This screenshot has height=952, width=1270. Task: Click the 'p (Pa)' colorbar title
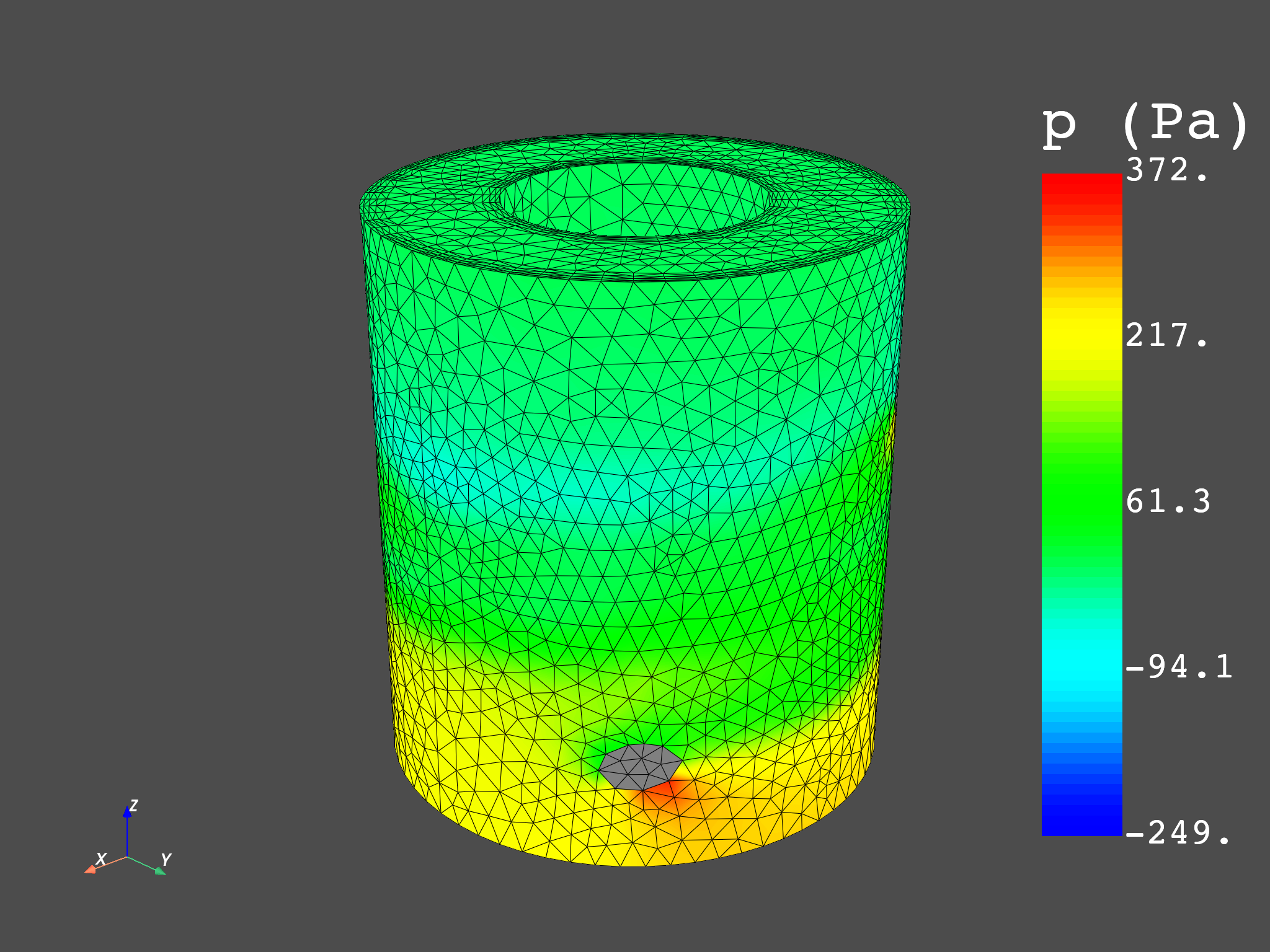click(x=1145, y=126)
